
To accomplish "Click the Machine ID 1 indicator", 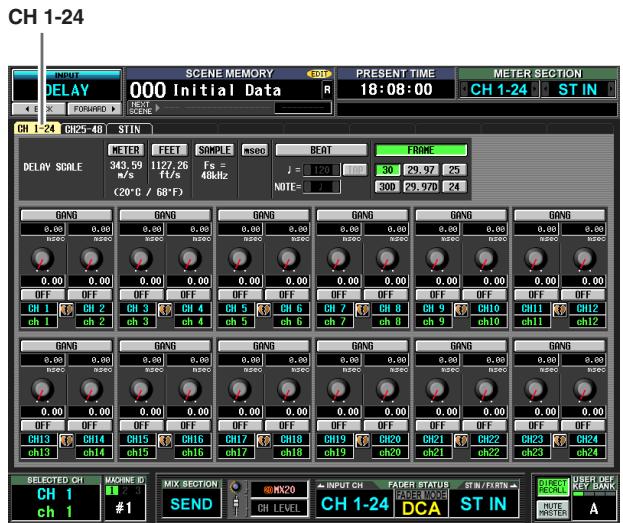I will (x=112, y=491).
